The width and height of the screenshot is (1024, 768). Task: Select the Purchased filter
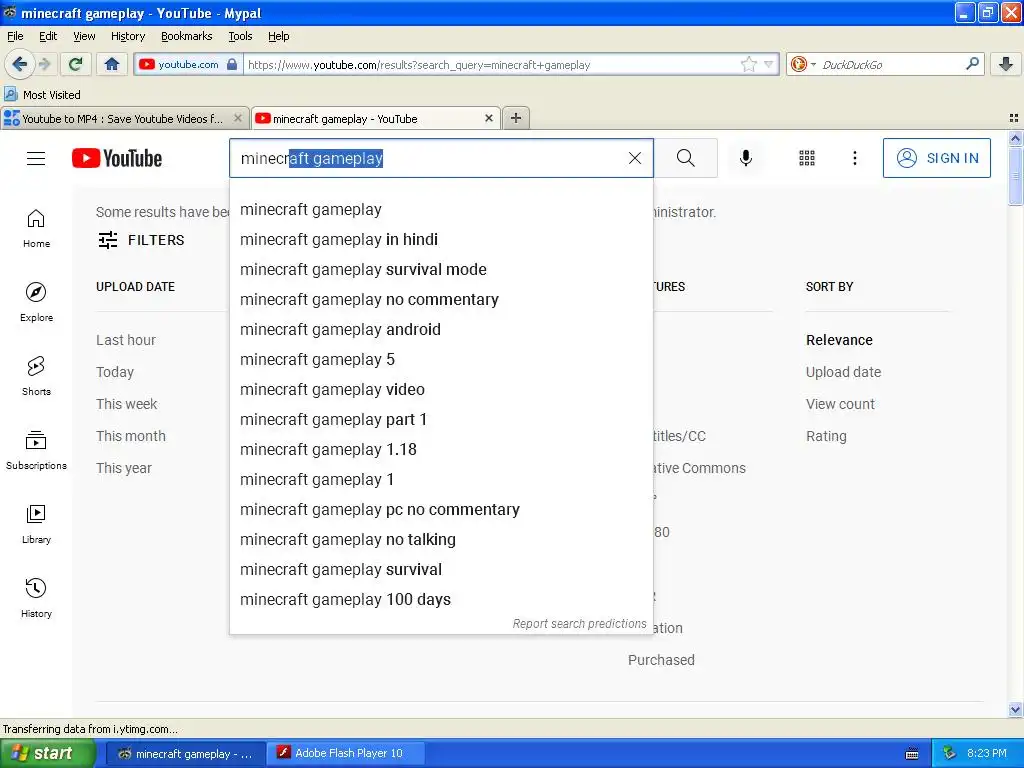click(661, 660)
